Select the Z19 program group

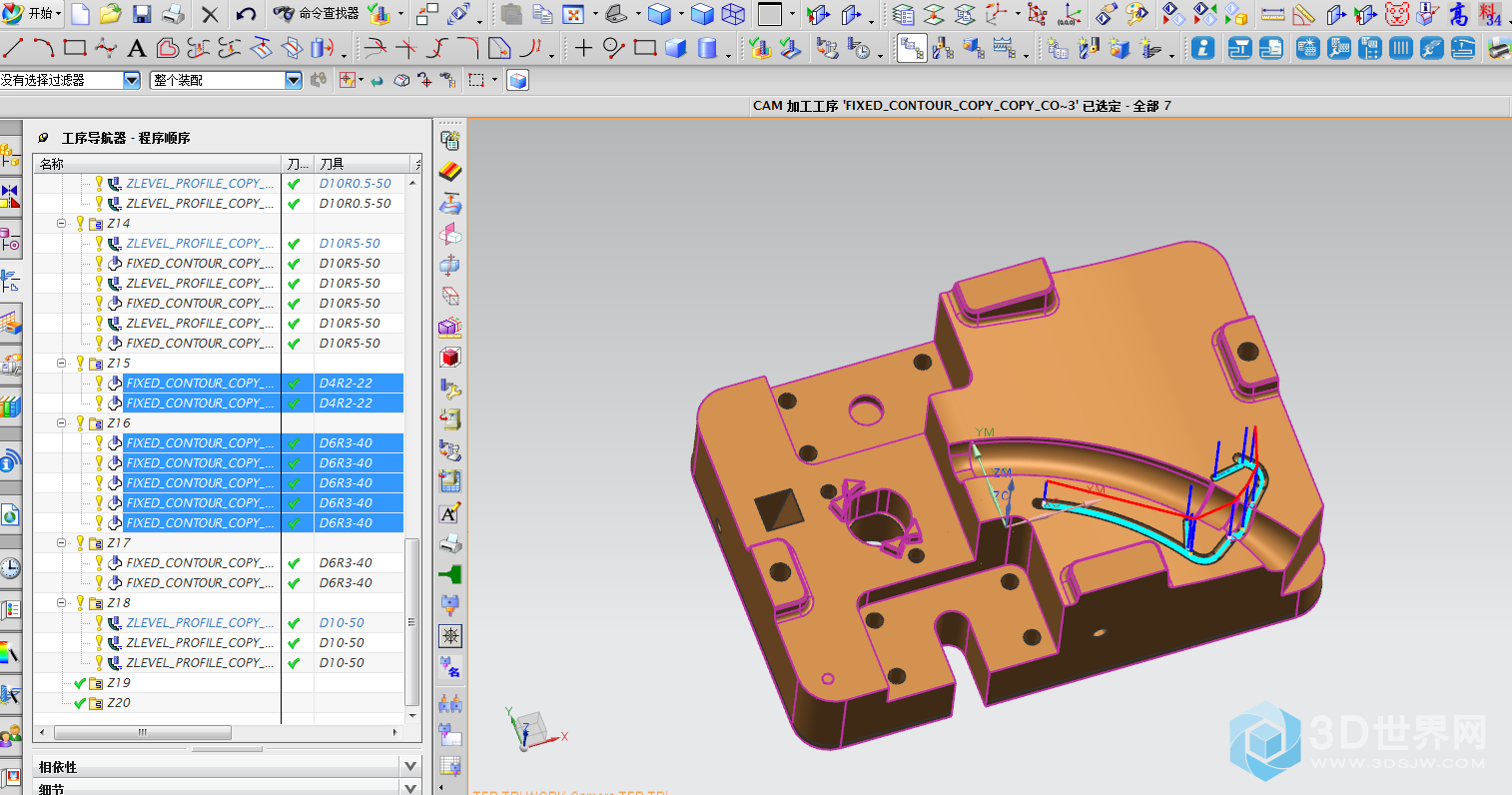[119, 683]
